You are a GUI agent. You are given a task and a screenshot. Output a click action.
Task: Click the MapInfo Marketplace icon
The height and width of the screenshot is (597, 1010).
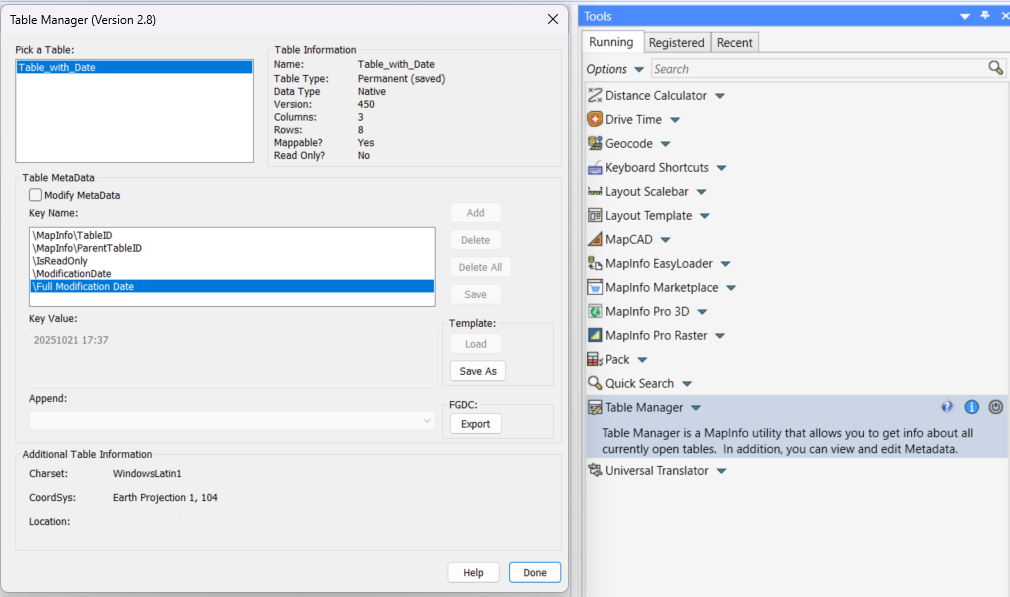(595, 287)
